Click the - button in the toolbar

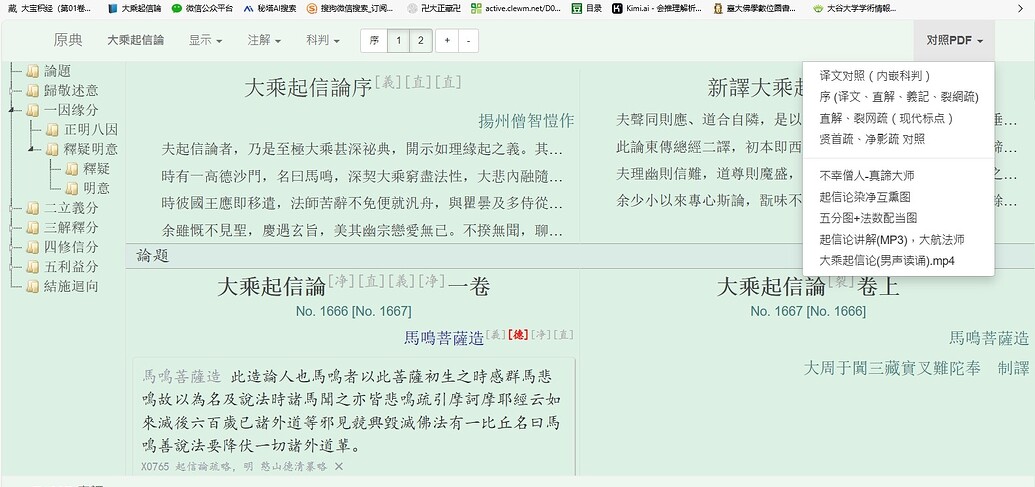point(468,40)
